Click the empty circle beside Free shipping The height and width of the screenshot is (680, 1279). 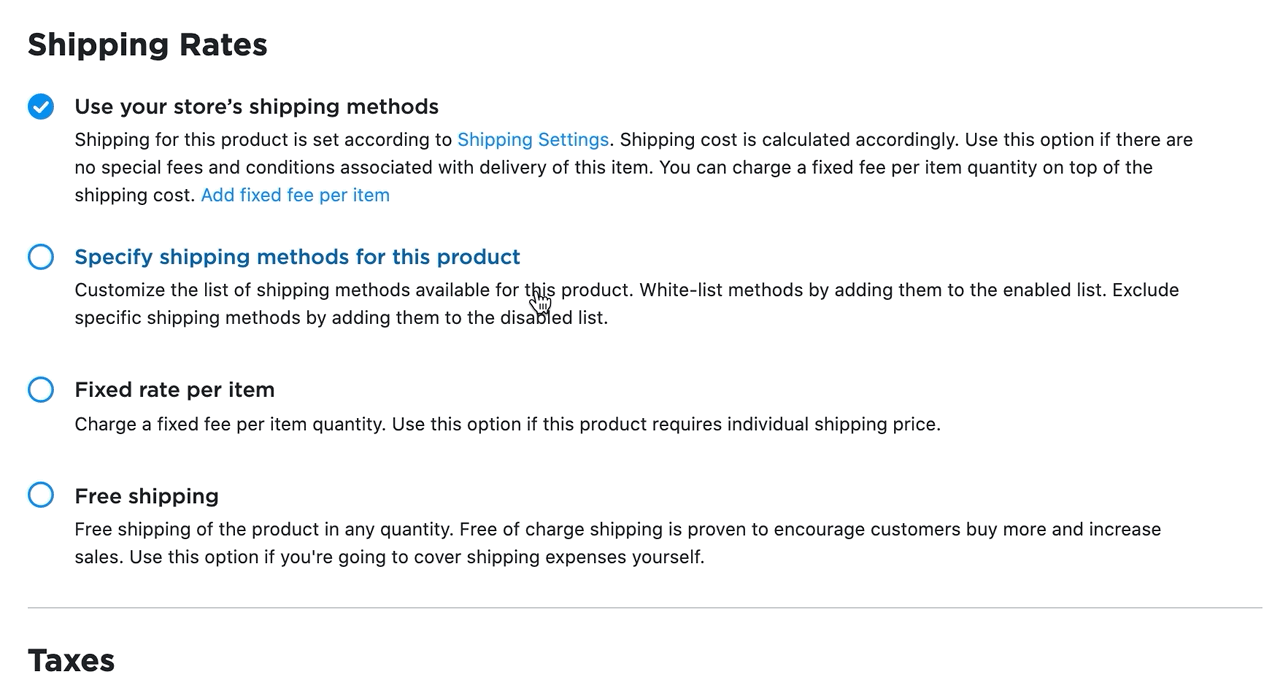click(40, 494)
